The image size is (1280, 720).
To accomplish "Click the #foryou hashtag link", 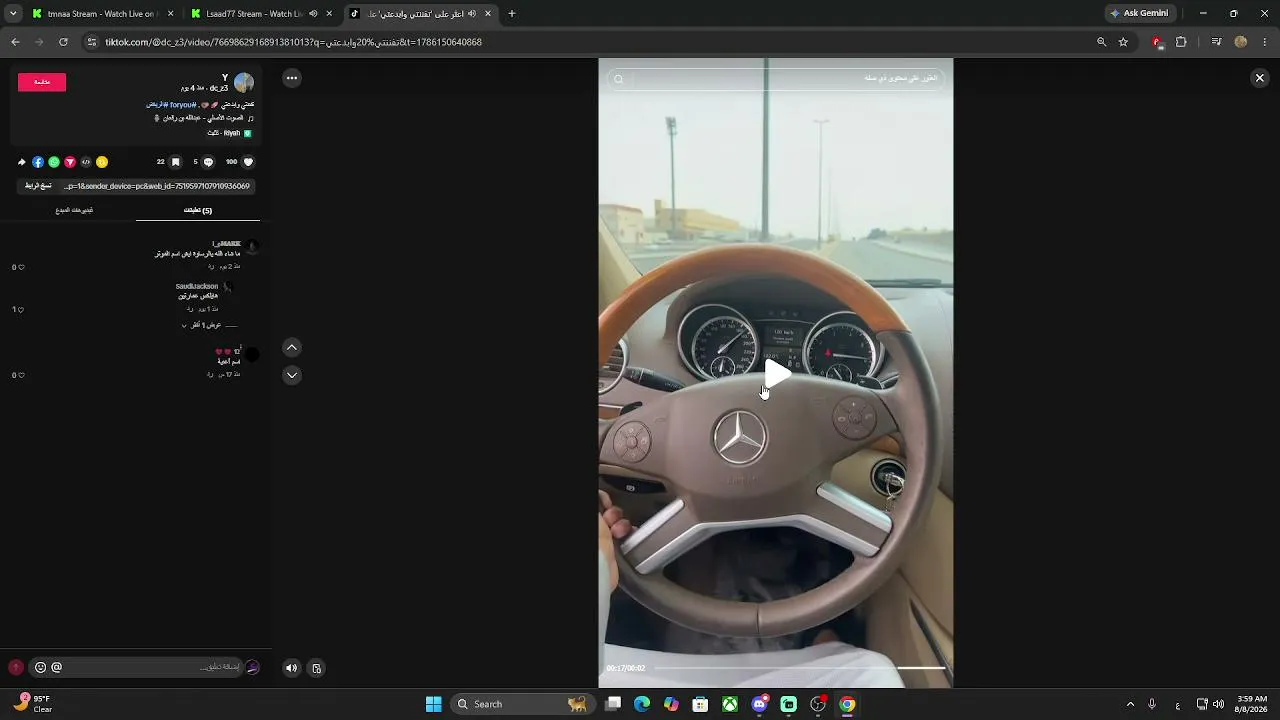I will coord(182,104).
